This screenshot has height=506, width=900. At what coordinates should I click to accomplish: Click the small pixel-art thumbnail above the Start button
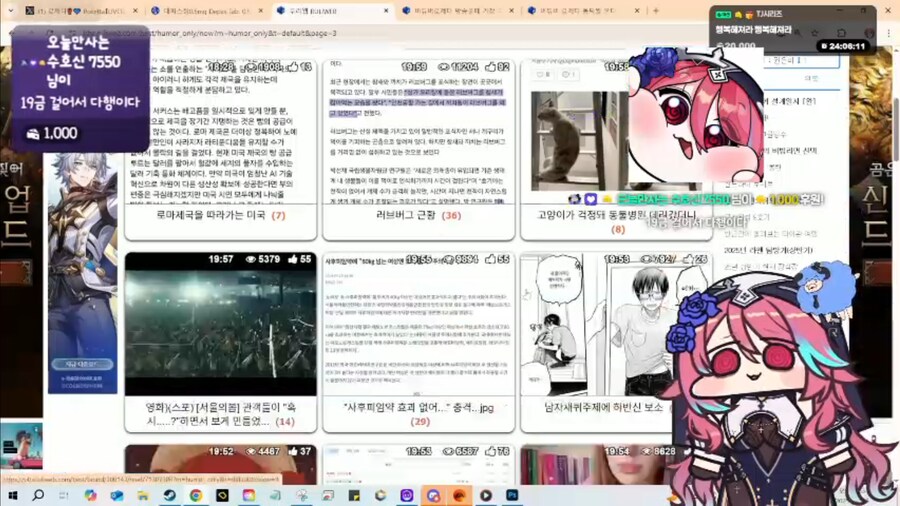21,446
